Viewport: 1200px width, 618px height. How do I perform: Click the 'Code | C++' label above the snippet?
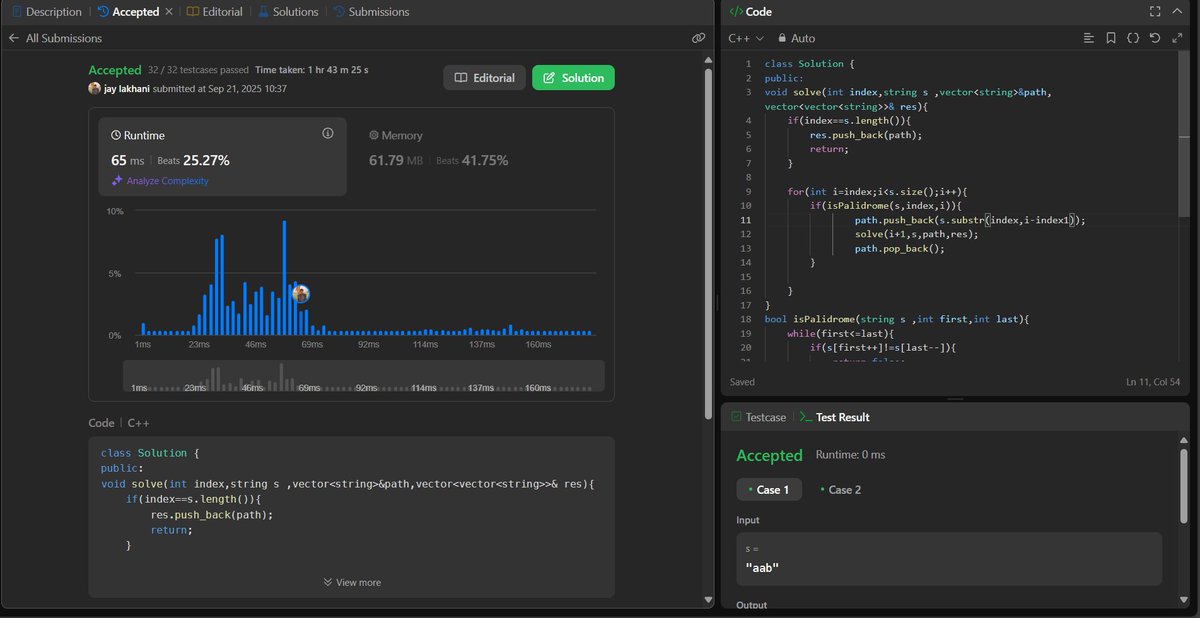(x=119, y=423)
